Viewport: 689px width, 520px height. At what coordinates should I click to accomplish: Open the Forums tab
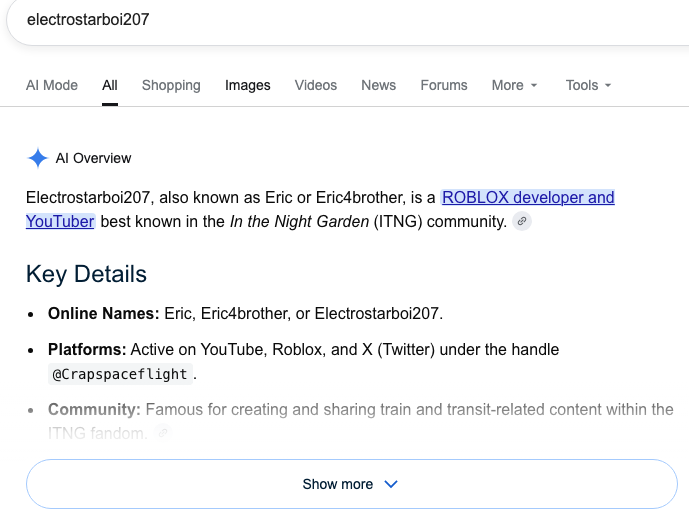[444, 85]
